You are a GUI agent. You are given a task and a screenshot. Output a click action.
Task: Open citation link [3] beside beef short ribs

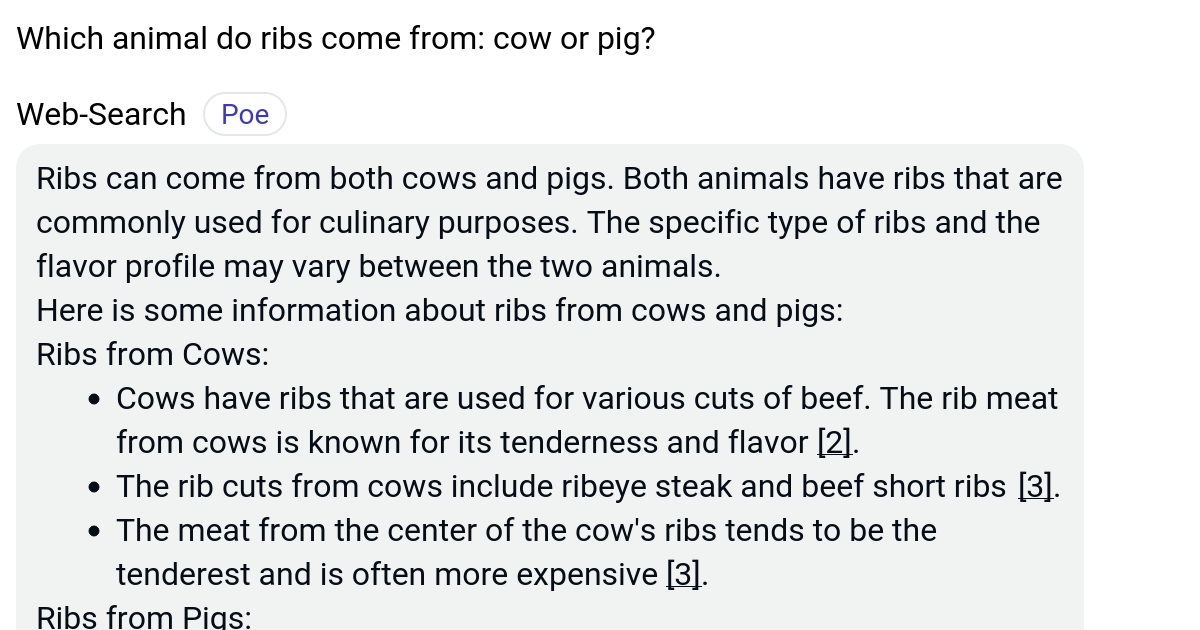coord(1034,486)
